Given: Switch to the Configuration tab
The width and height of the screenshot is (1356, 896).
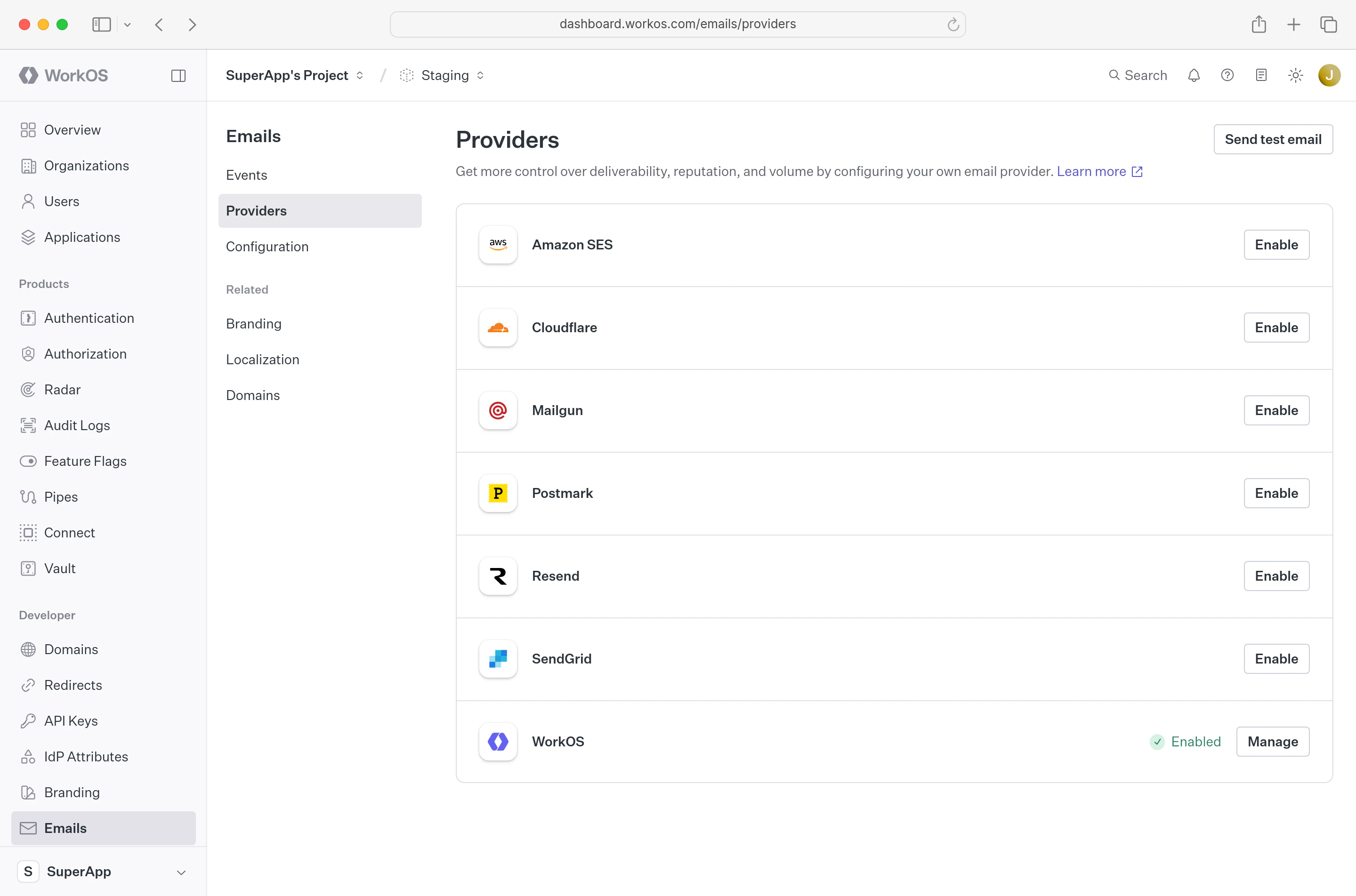Looking at the screenshot, I should (x=320, y=247).
